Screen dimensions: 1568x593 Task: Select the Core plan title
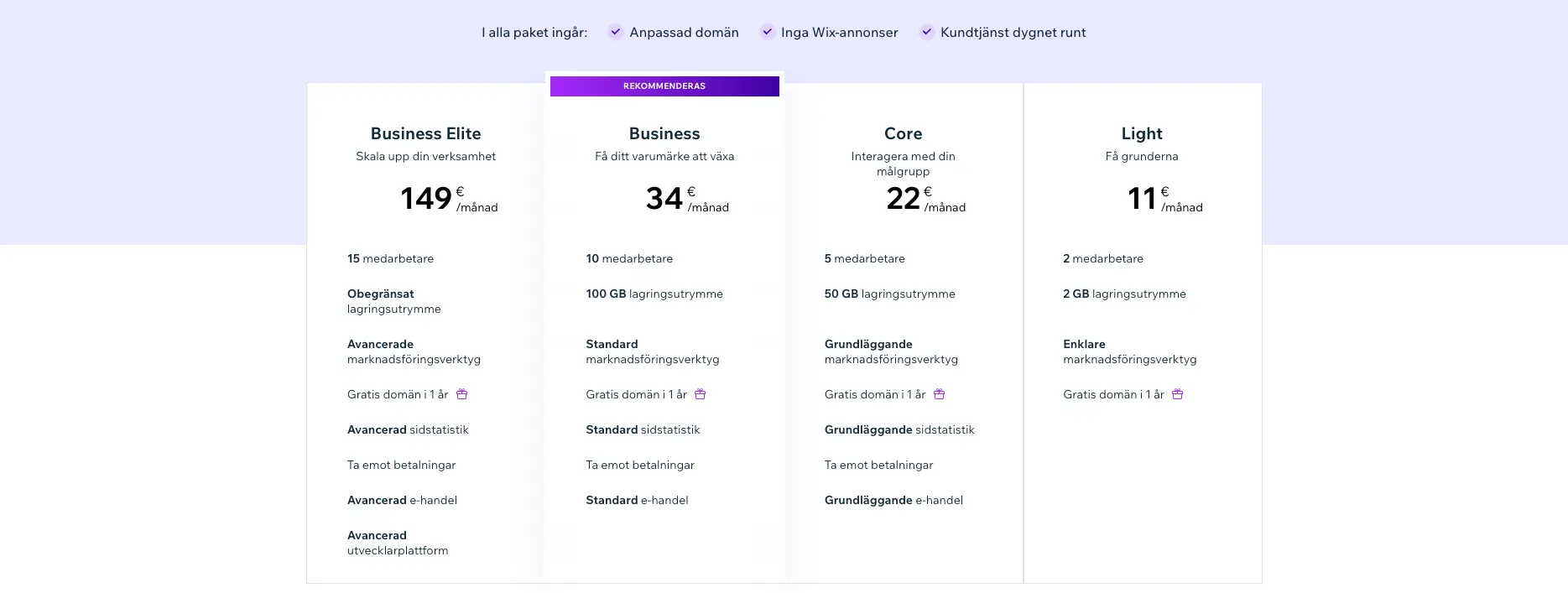click(x=904, y=133)
